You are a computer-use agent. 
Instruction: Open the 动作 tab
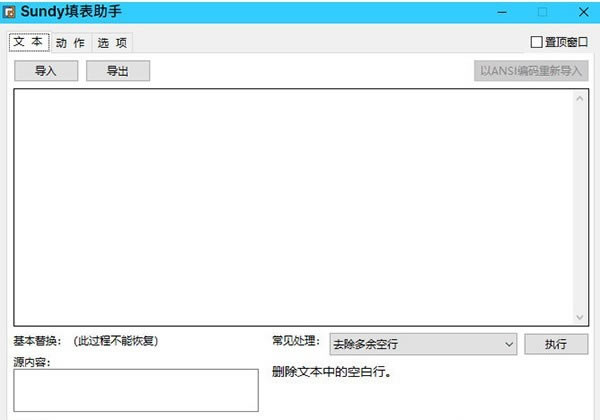[x=70, y=43]
